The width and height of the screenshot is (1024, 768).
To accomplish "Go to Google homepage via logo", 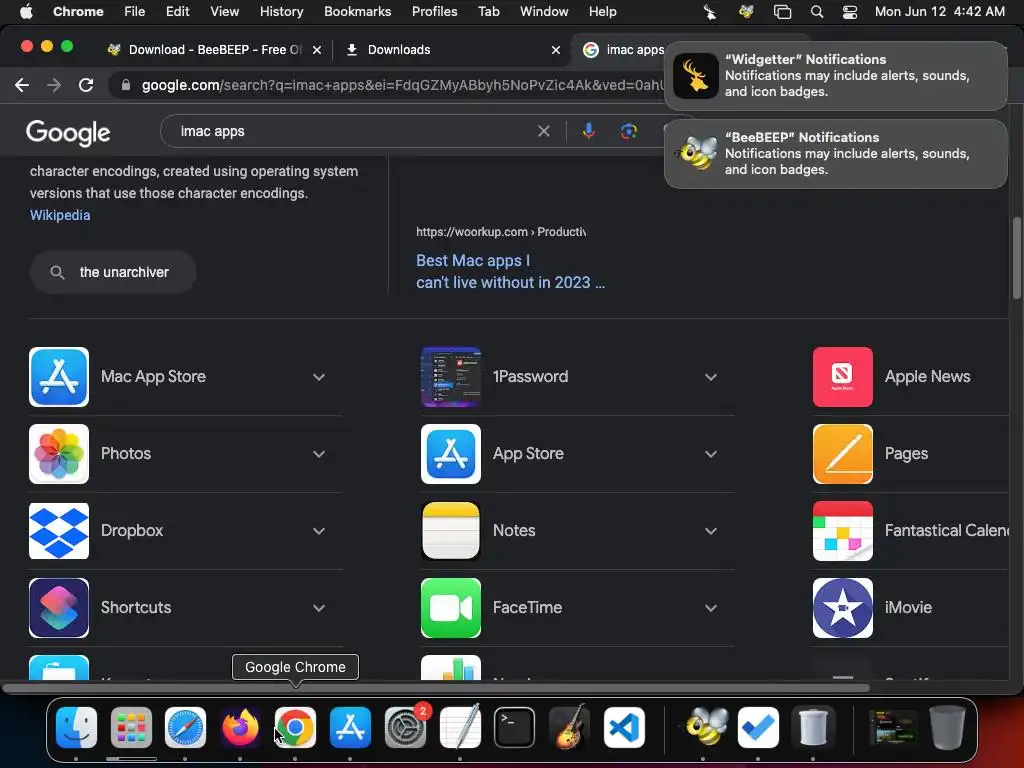I will (x=68, y=132).
